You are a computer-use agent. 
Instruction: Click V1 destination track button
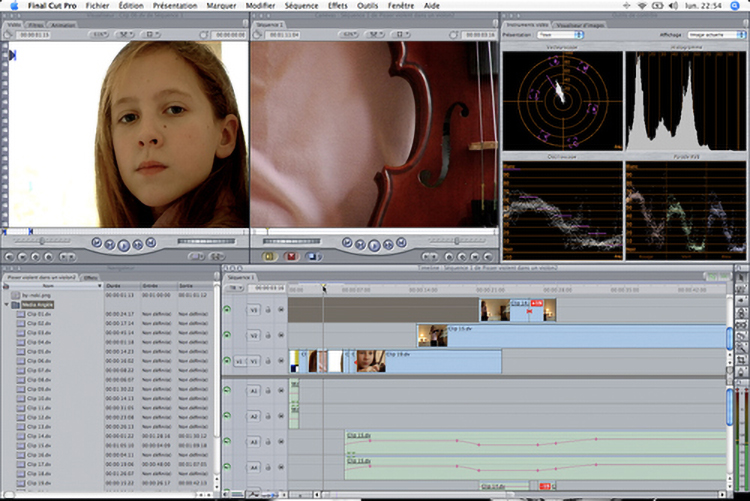click(254, 361)
